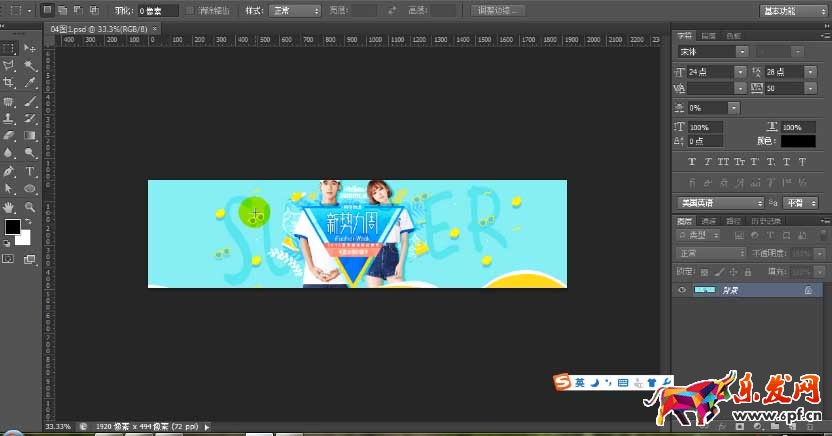The image size is (832, 436).
Task: Enable the anti-alias checkbox in options bar
Action: tap(191, 10)
